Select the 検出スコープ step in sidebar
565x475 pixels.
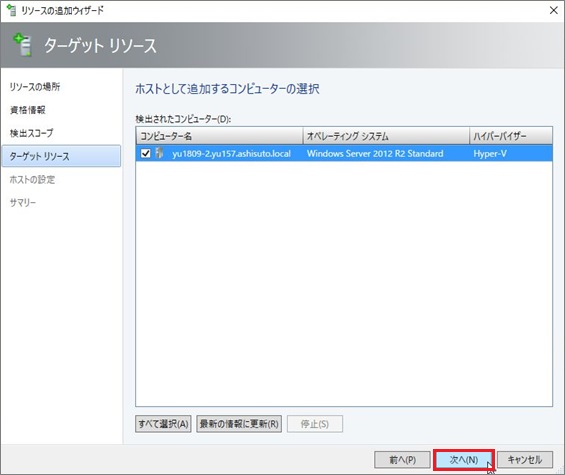[x=31, y=133]
